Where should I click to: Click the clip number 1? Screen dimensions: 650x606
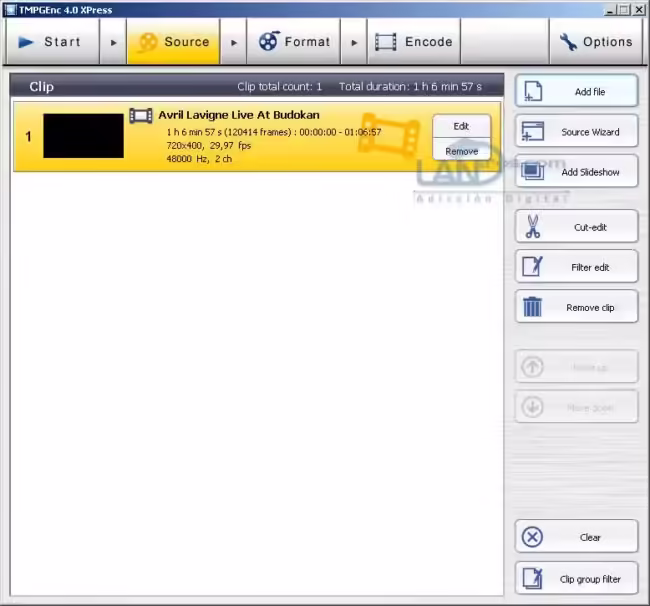[x=28, y=136]
